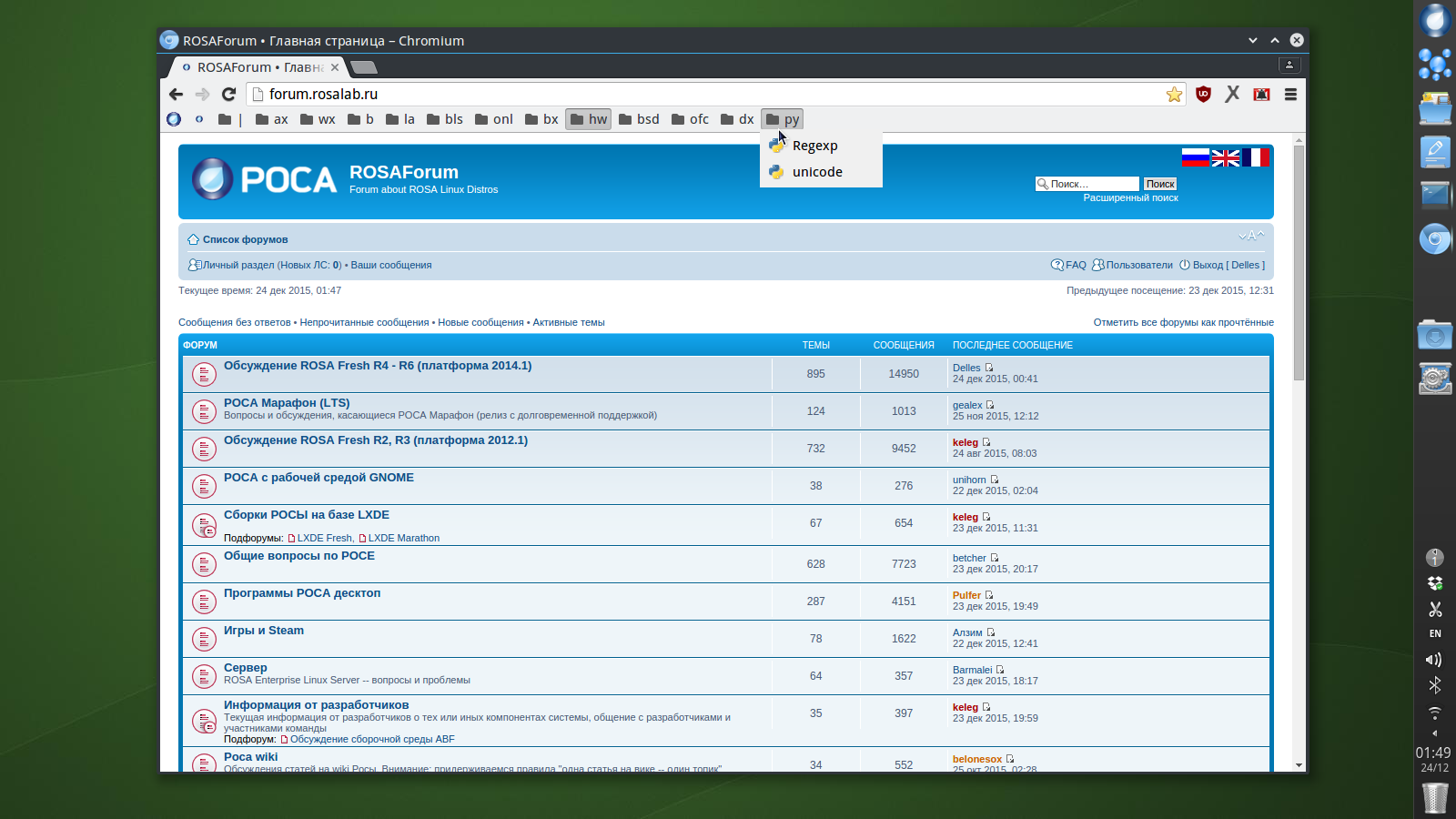This screenshot has width=1456, height=819.
Task: Open the Игры и Steam forum
Action: point(264,630)
